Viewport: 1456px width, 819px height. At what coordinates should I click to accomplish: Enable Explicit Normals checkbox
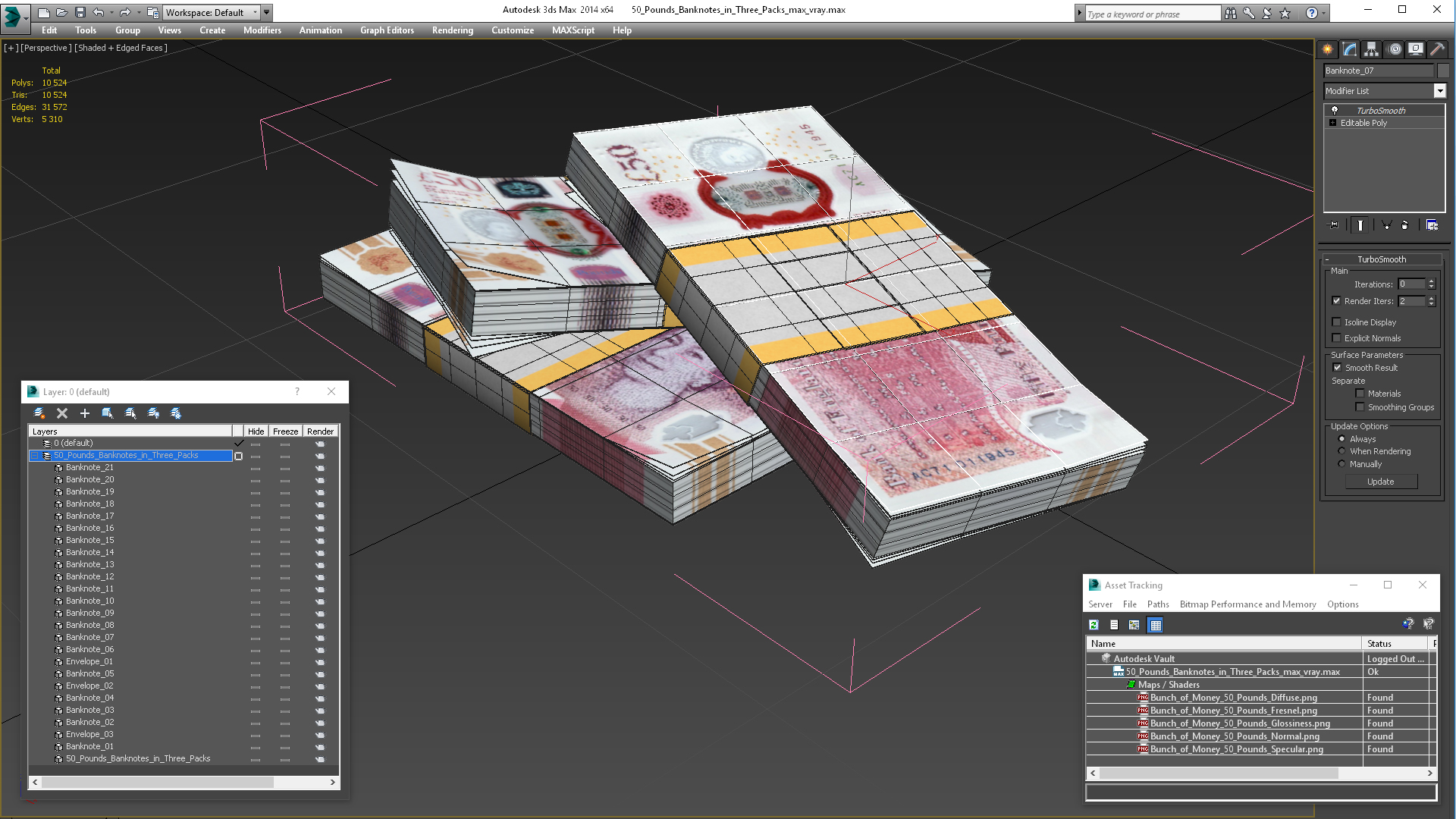point(1337,338)
